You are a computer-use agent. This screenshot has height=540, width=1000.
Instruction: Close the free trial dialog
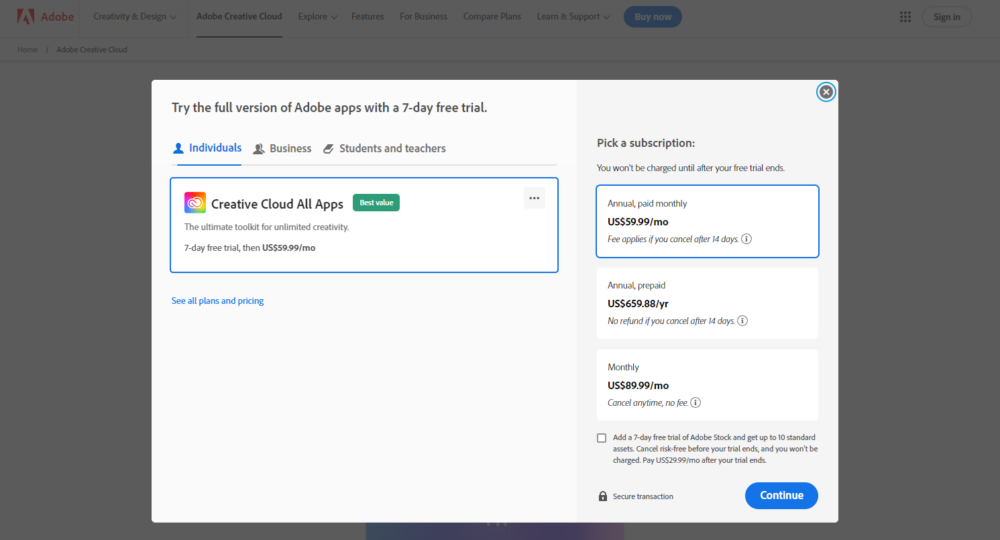tap(826, 92)
